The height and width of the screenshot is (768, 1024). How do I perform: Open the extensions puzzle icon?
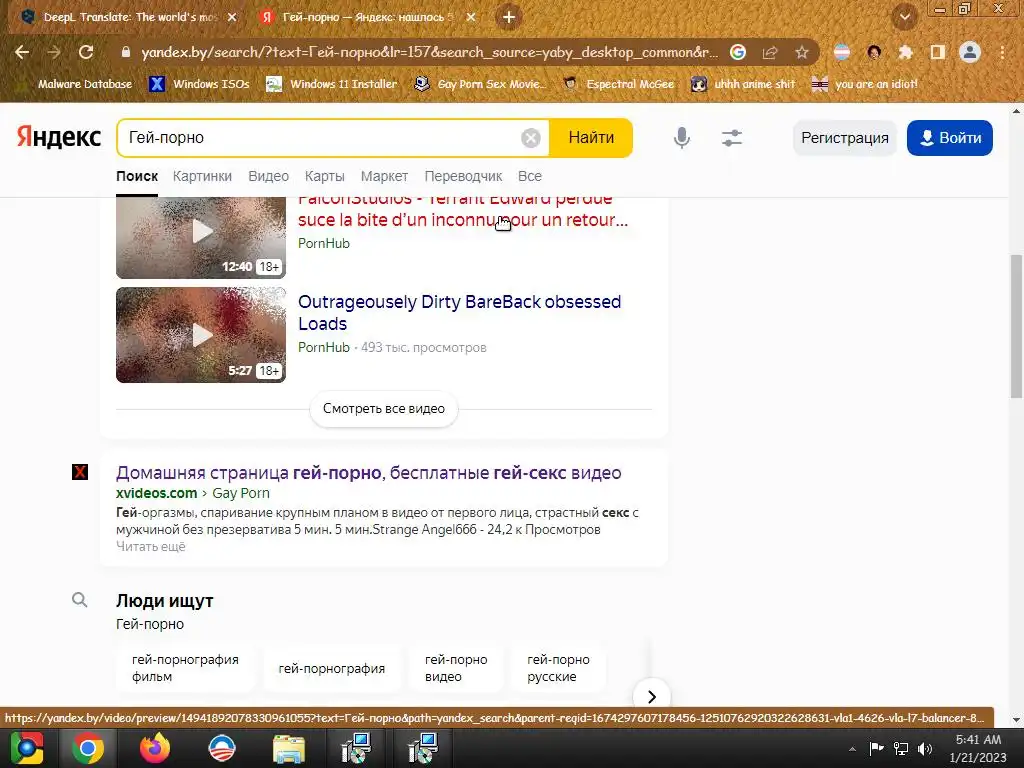point(905,52)
